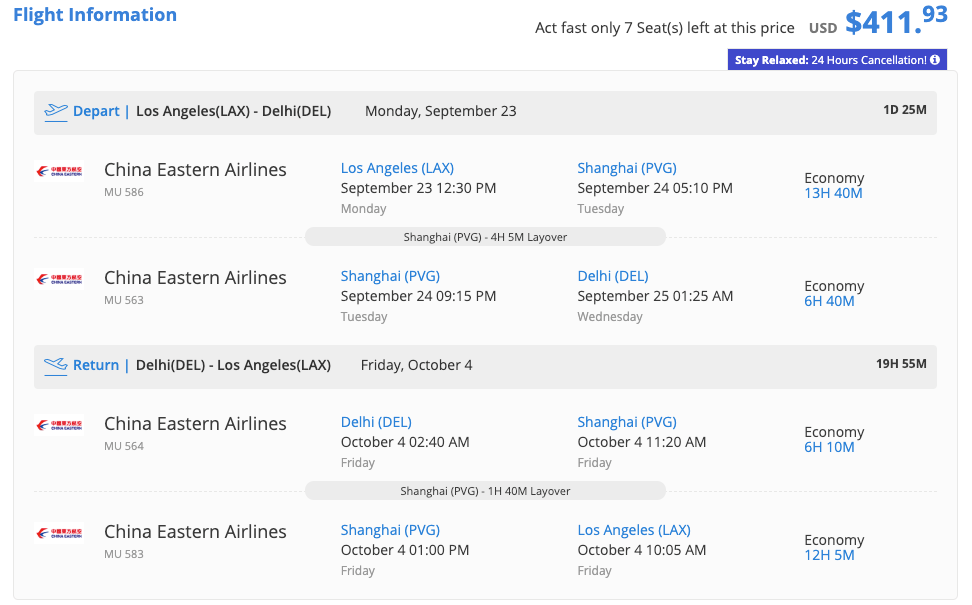Click China Eastern logo for flight MU 586
The height and width of the screenshot is (605, 972).
tap(59, 171)
